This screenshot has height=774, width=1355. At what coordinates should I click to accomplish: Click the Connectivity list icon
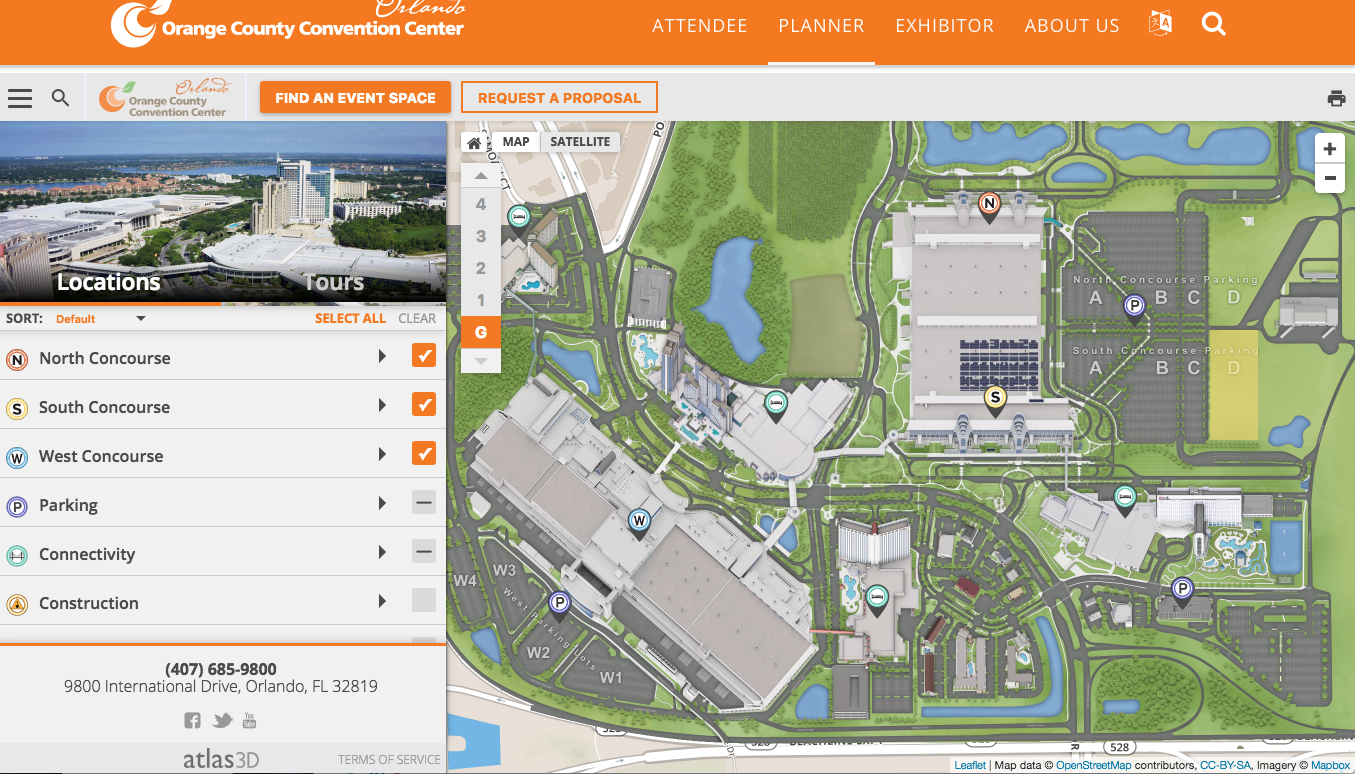17,555
